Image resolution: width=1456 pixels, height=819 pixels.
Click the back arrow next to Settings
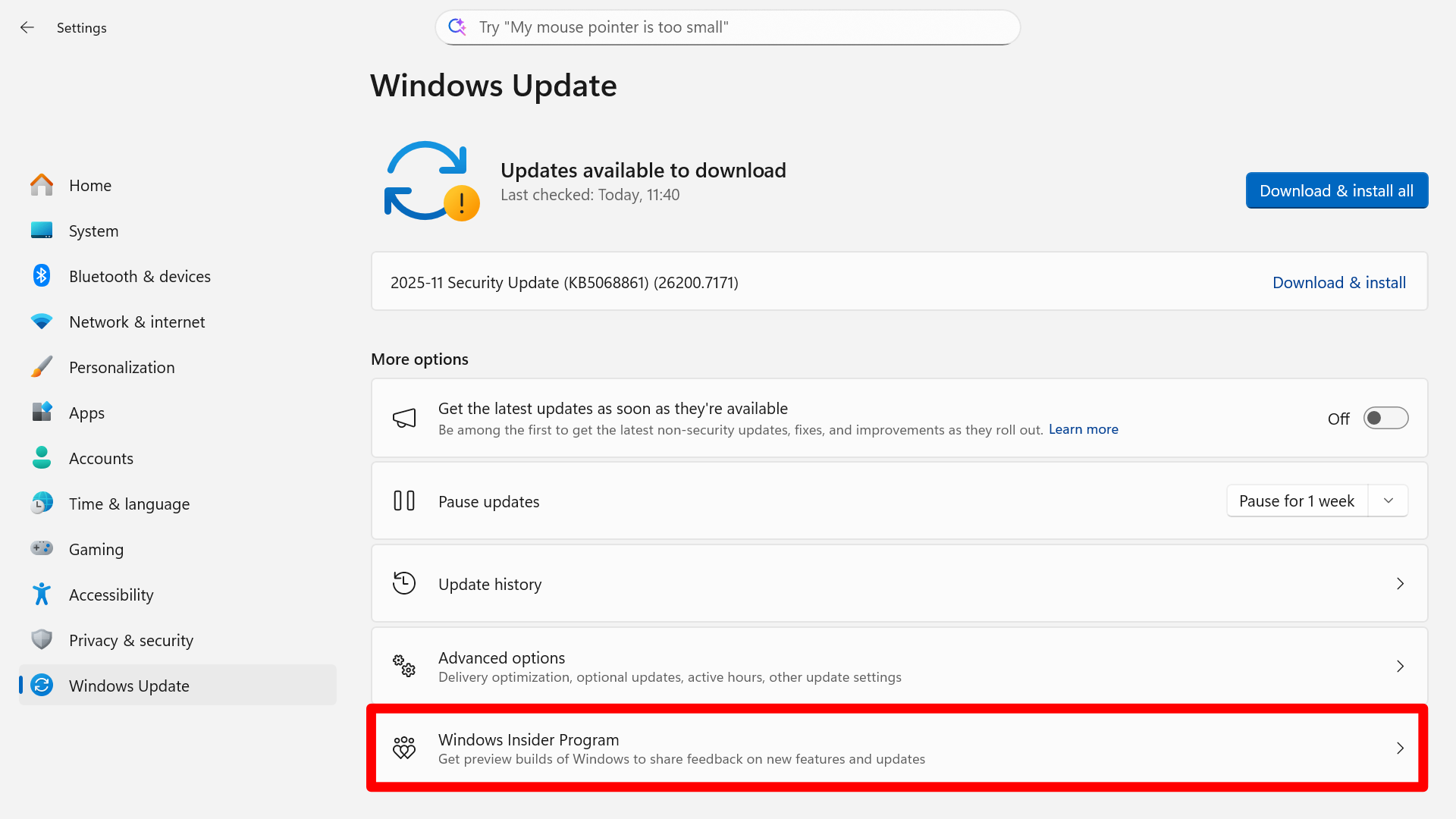pos(27,27)
